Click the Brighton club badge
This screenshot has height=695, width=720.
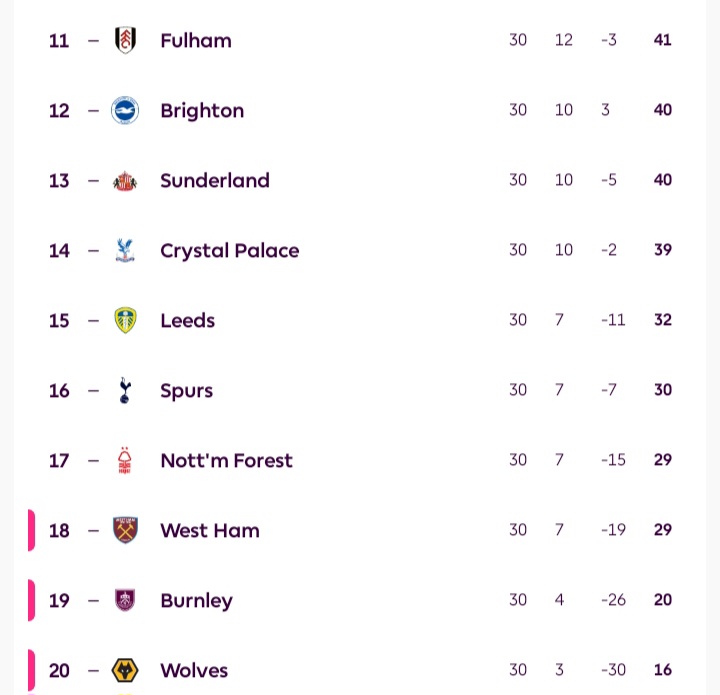(x=125, y=110)
